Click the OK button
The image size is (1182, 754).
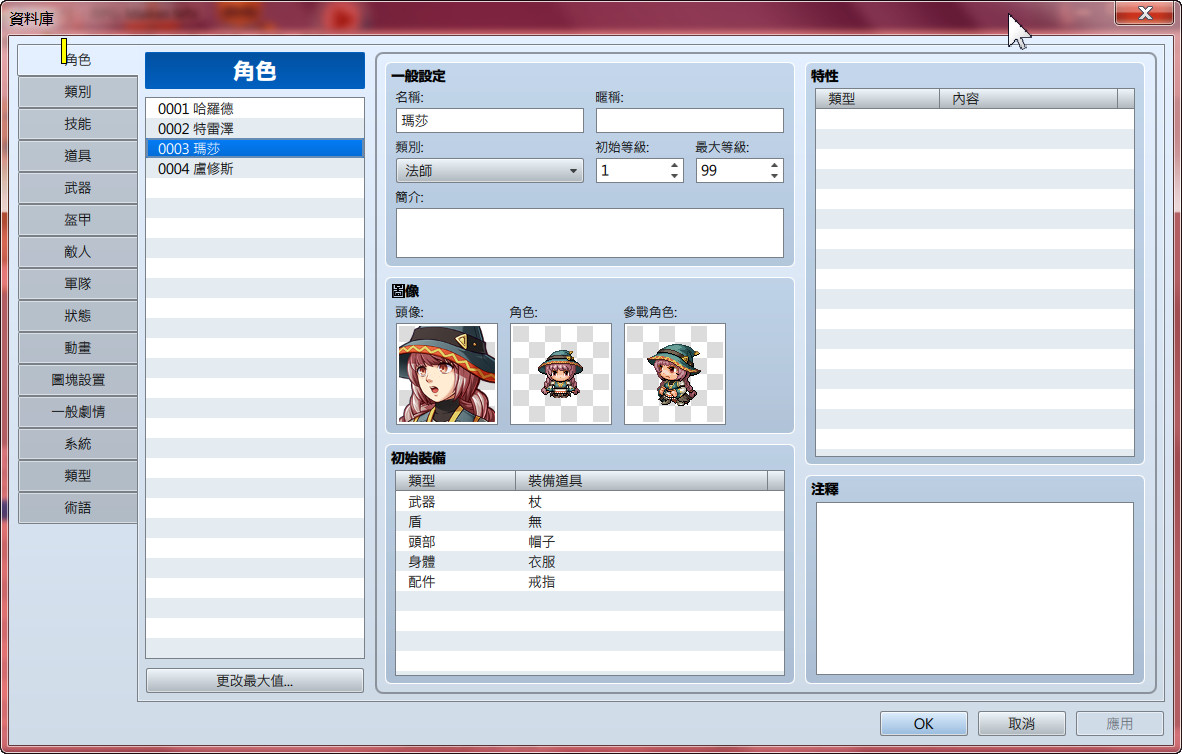pos(923,724)
